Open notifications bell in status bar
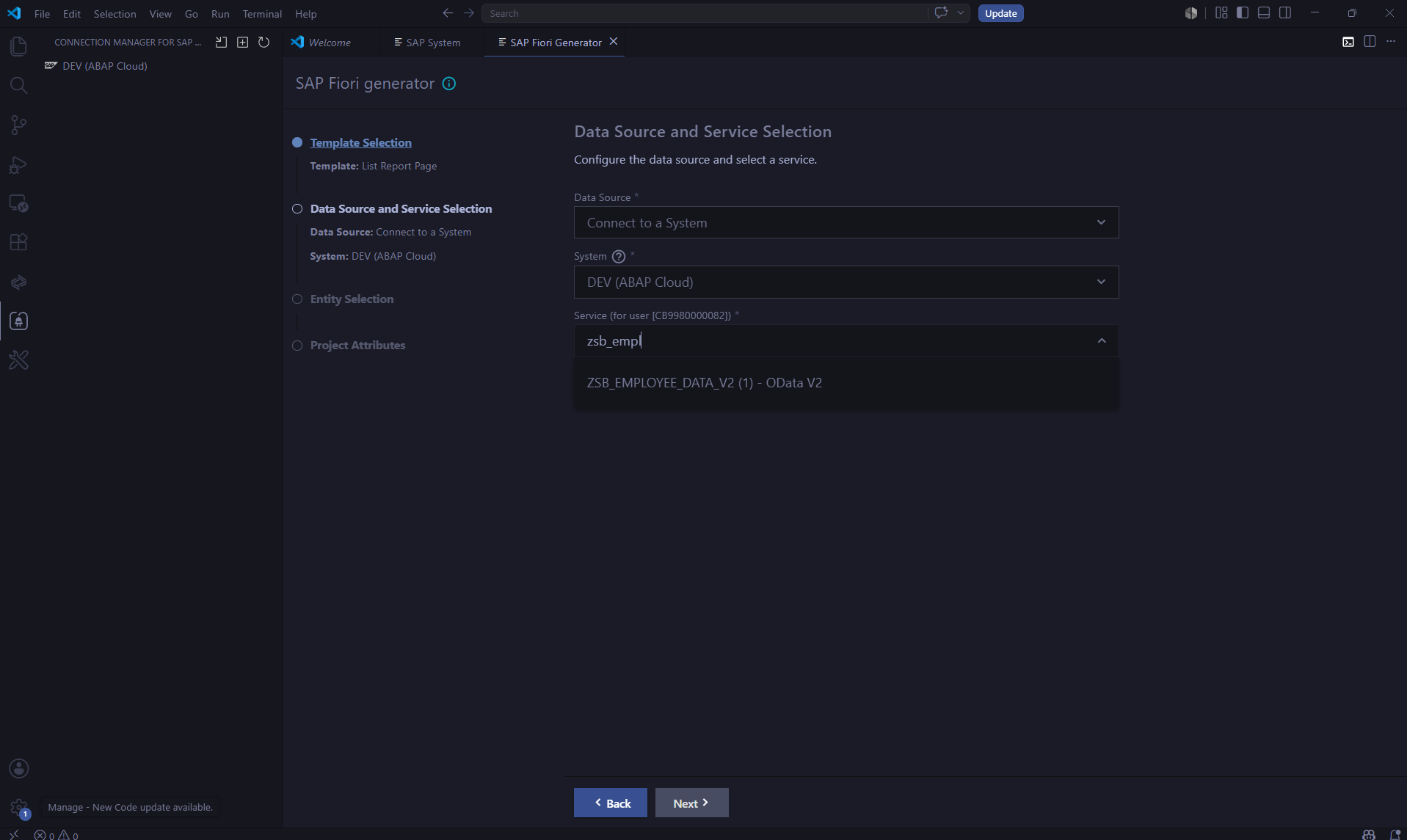1407x840 pixels. click(1395, 835)
